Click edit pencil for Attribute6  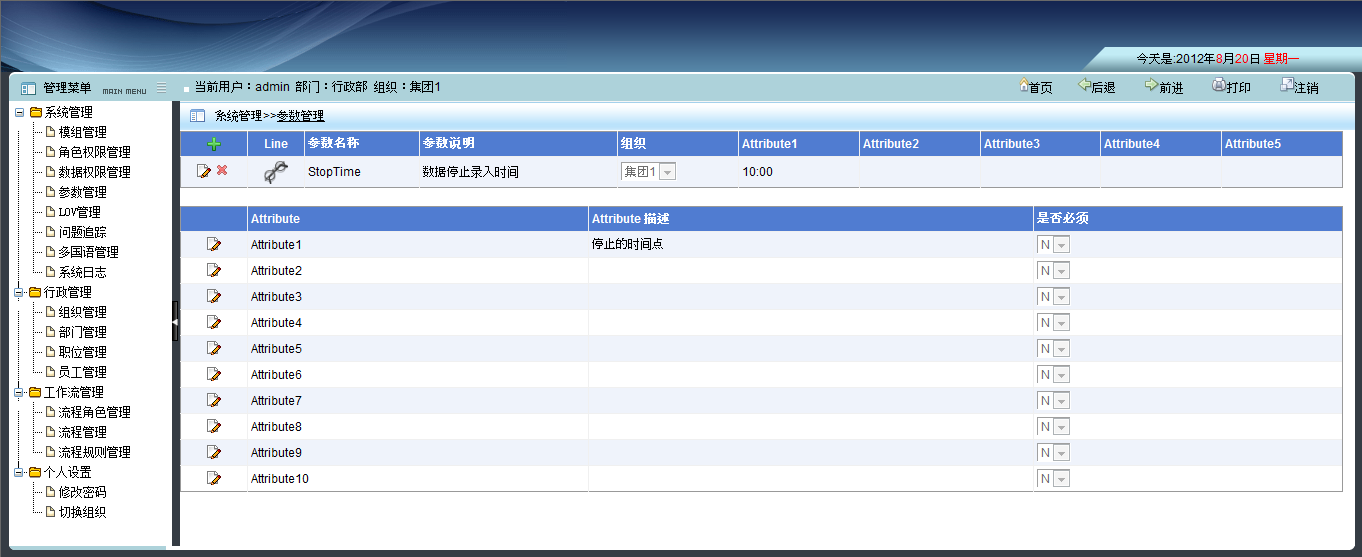[213, 374]
